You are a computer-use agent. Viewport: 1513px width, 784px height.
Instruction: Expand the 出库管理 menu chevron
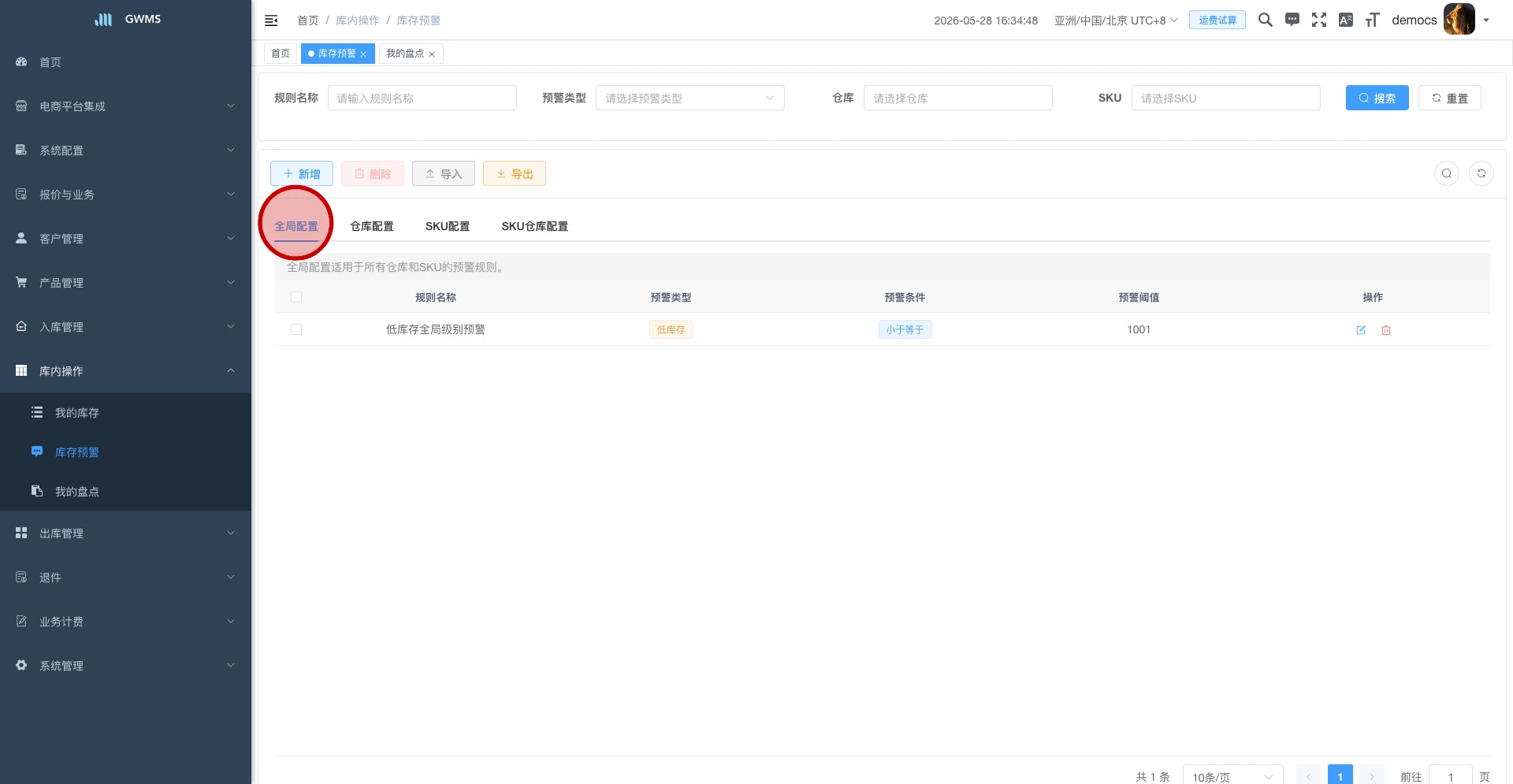[x=231, y=533]
